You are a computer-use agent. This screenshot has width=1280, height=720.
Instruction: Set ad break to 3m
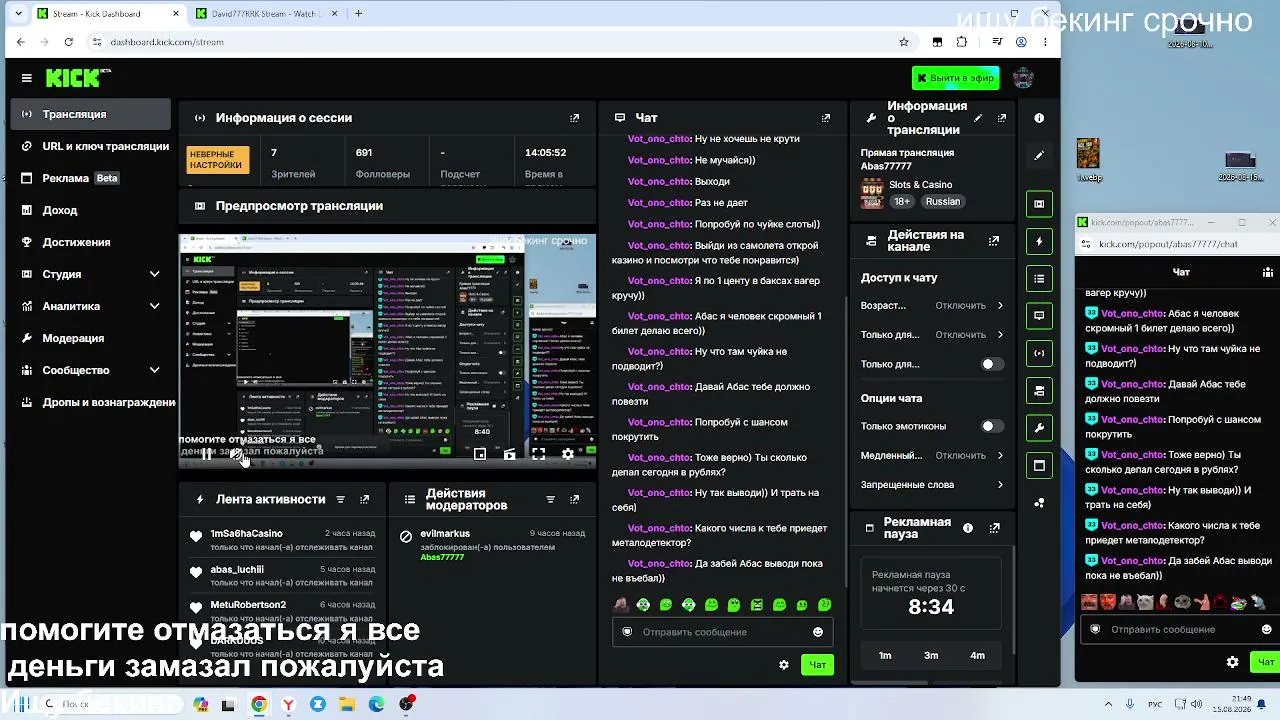click(931, 655)
